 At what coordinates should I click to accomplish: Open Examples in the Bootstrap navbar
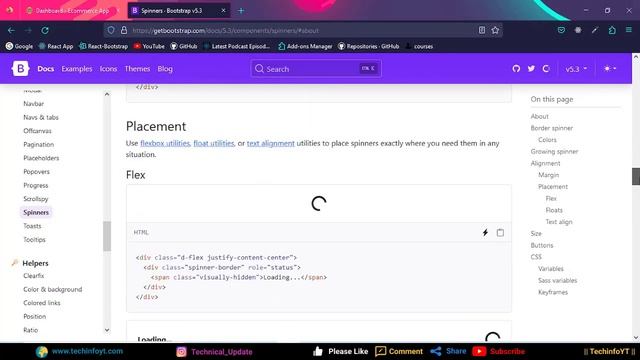(77, 69)
